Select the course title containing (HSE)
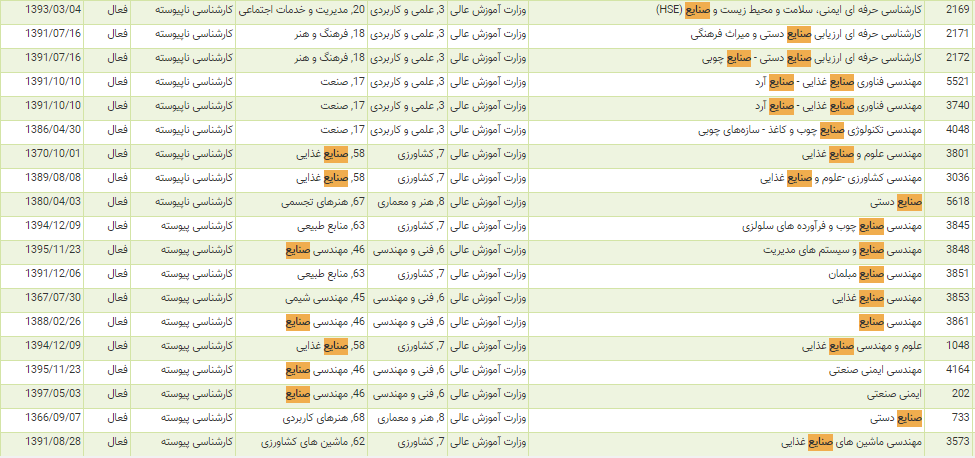975x458 pixels. (x=789, y=10)
